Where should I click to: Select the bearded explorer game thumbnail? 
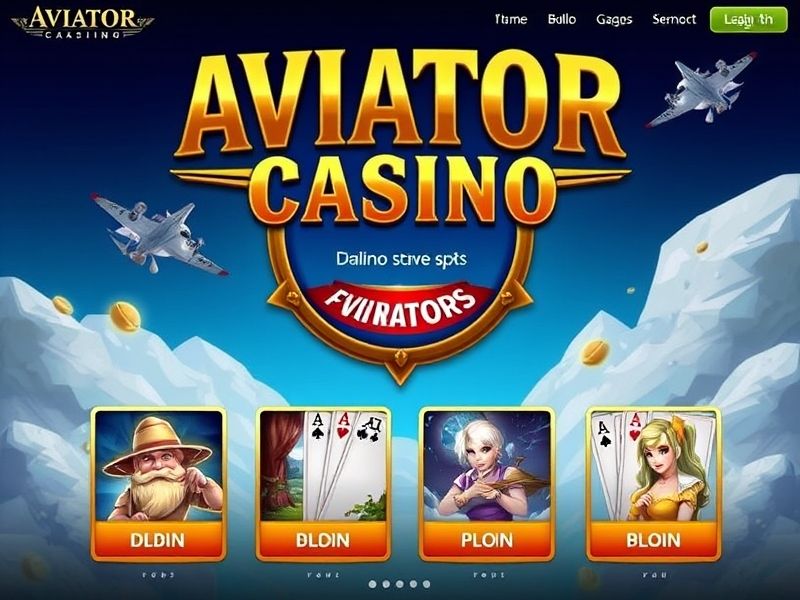coord(159,466)
